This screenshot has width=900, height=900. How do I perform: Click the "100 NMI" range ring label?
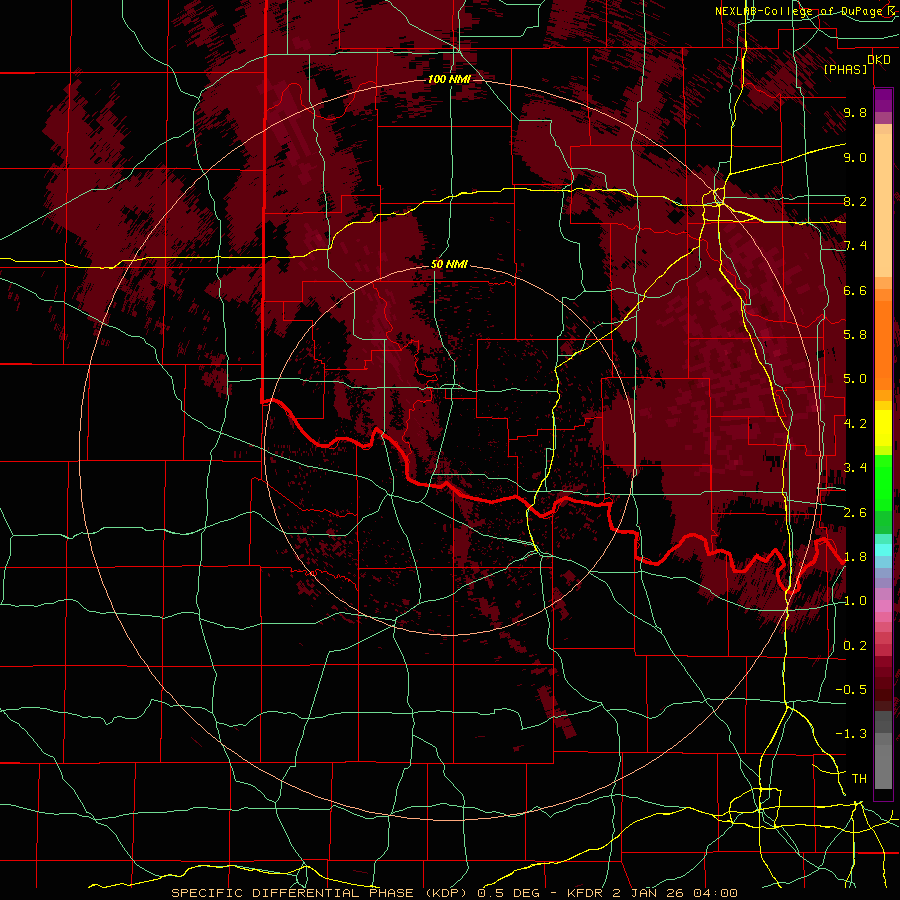point(449,79)
